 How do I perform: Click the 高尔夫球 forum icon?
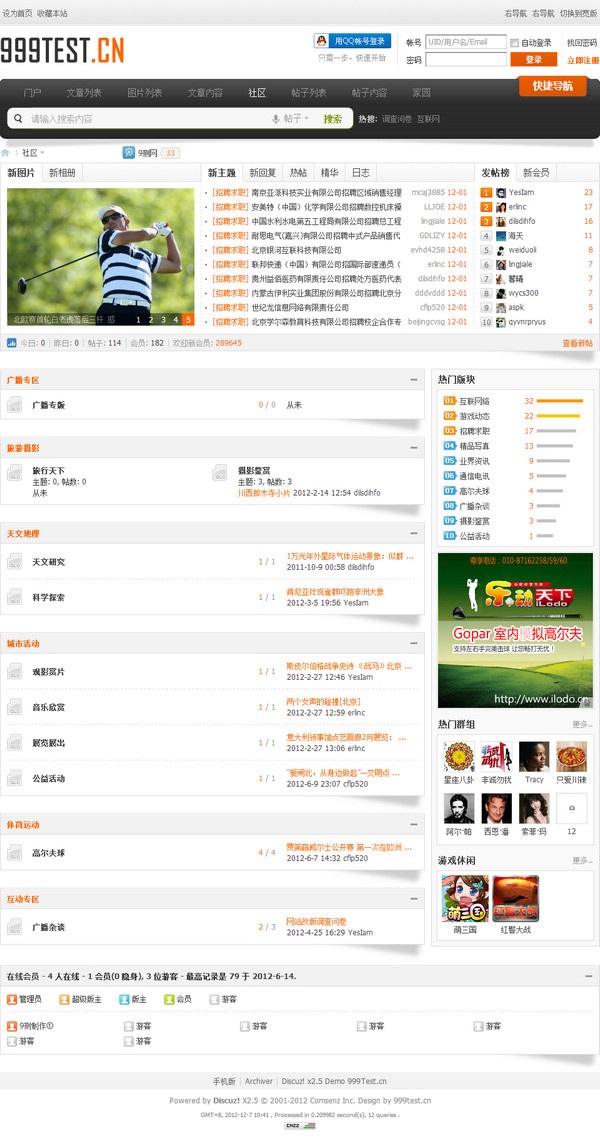click(15, 853)
